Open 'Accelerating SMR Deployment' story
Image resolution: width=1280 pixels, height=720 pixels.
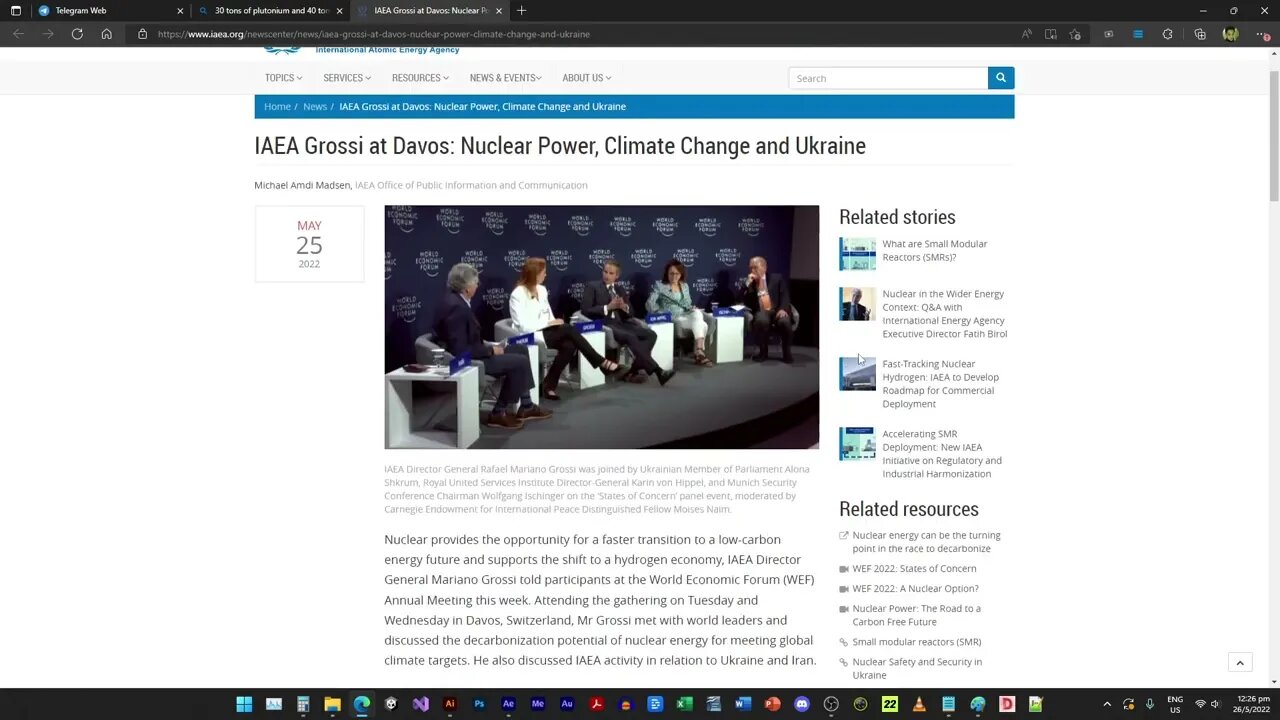coord(941,454)
